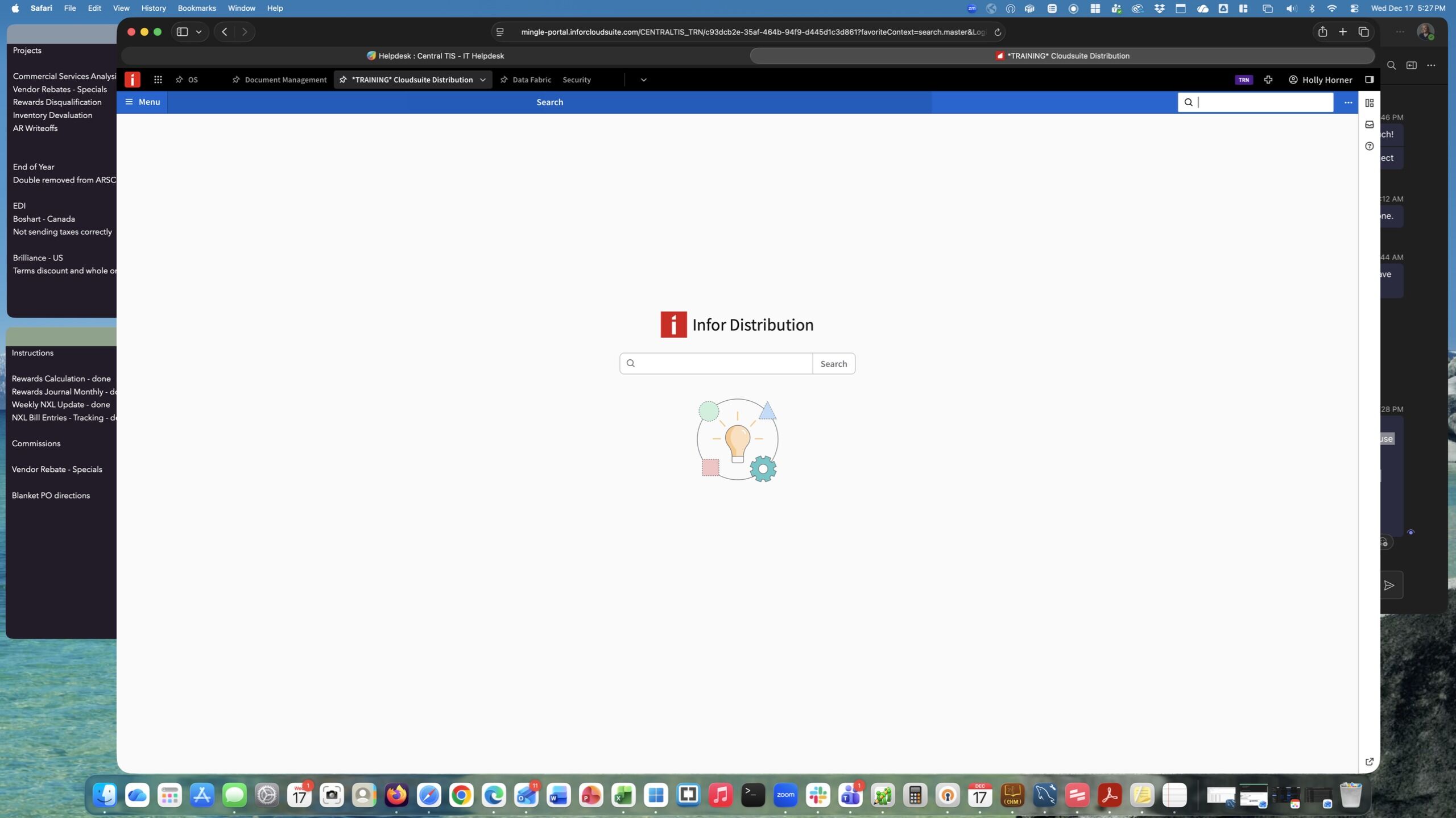Reload the page with the refresh icon
1456x818 pixels.
click(997, 32)
